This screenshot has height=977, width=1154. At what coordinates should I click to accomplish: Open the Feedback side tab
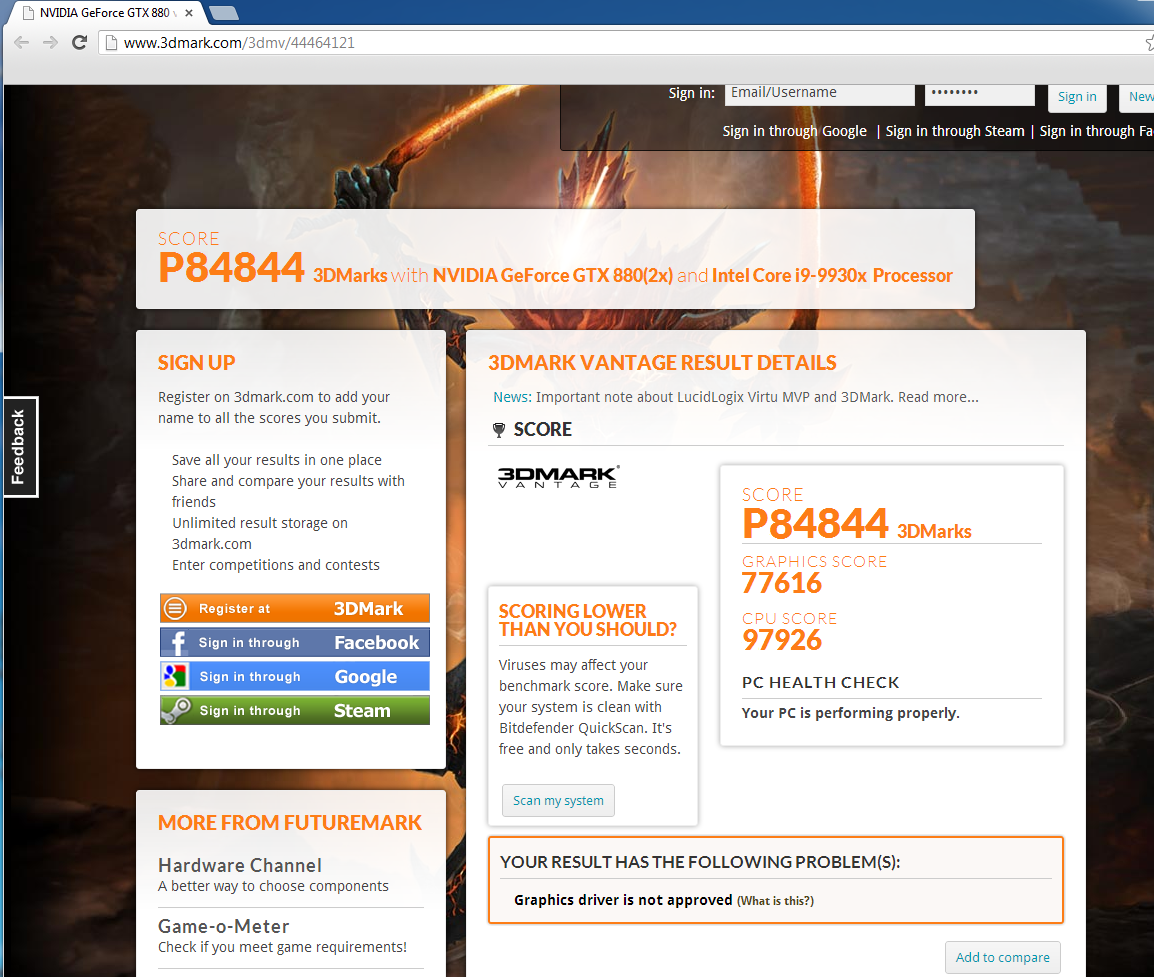[19, 447]
